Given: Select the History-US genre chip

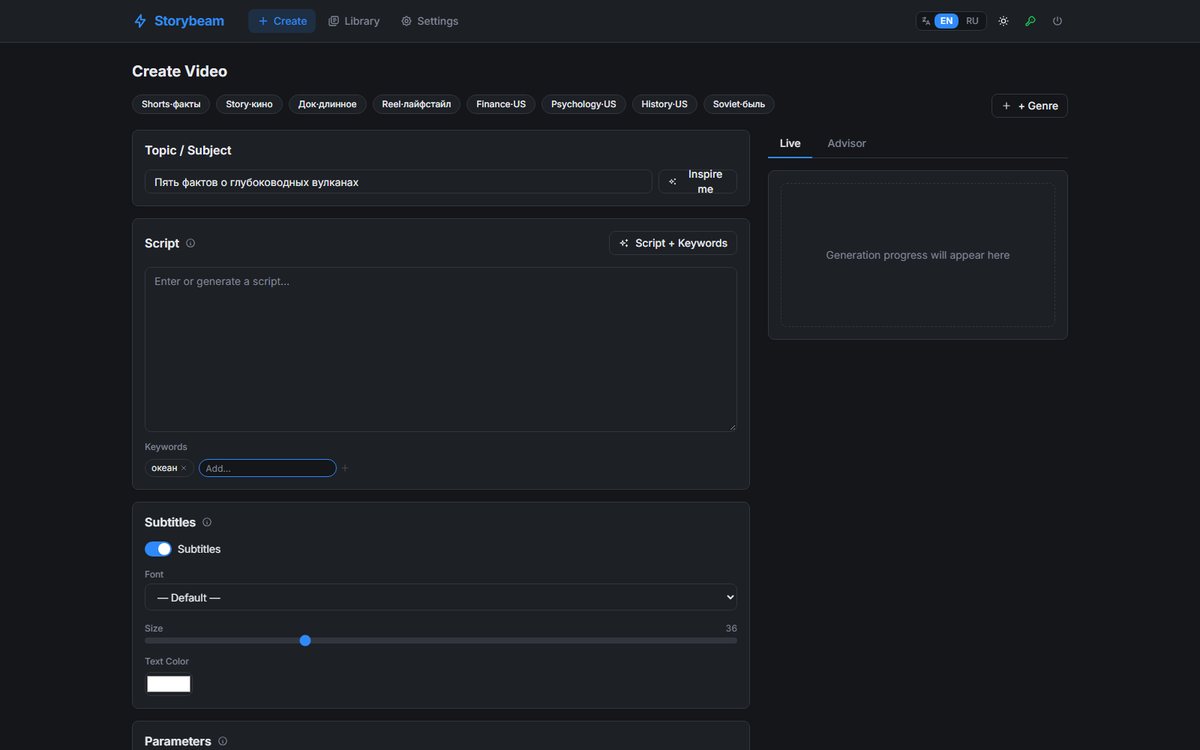Looking at the screenshot, I should [665, 104].
